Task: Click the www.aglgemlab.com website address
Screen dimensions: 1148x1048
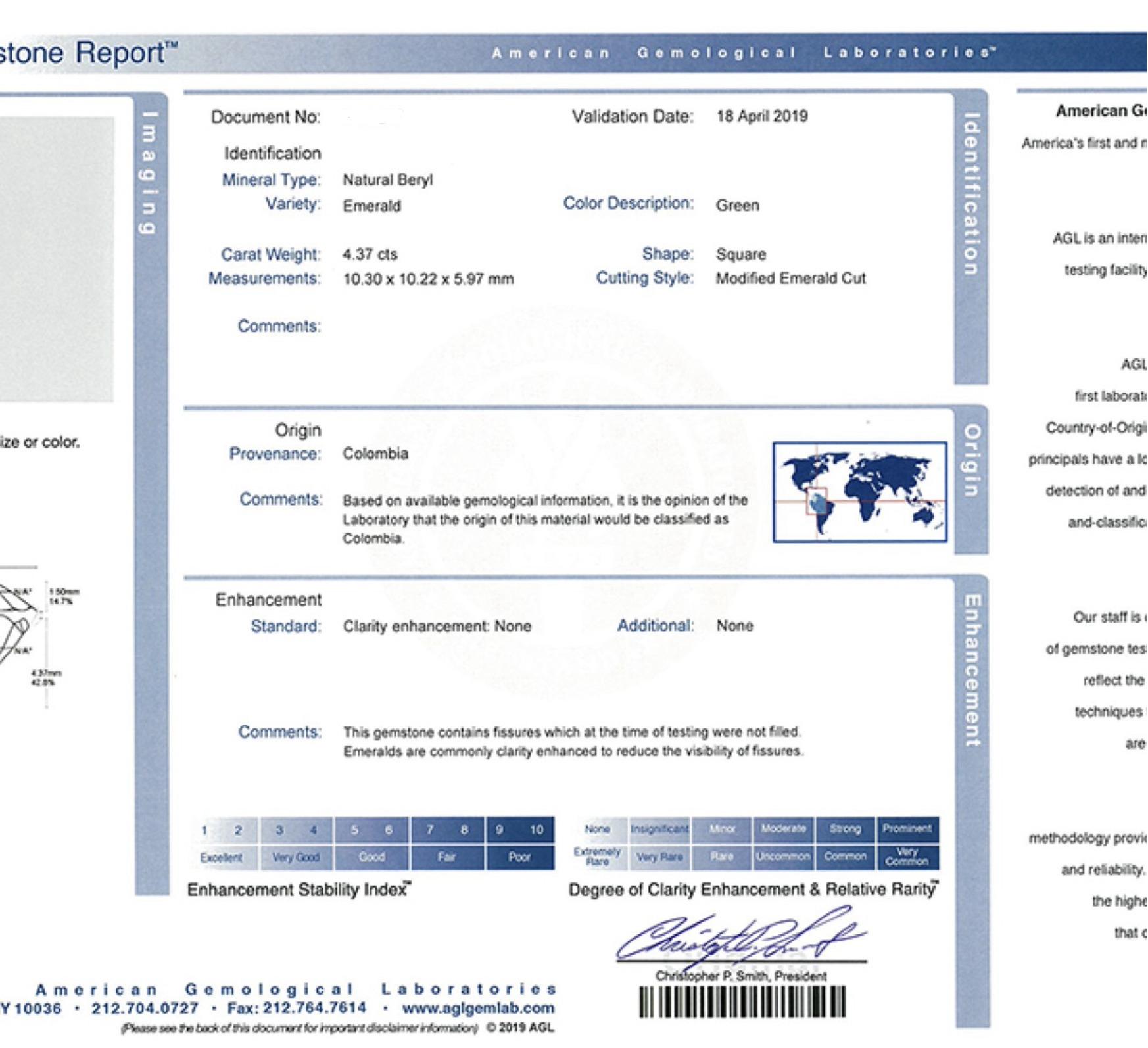Action: [478, 1008]
